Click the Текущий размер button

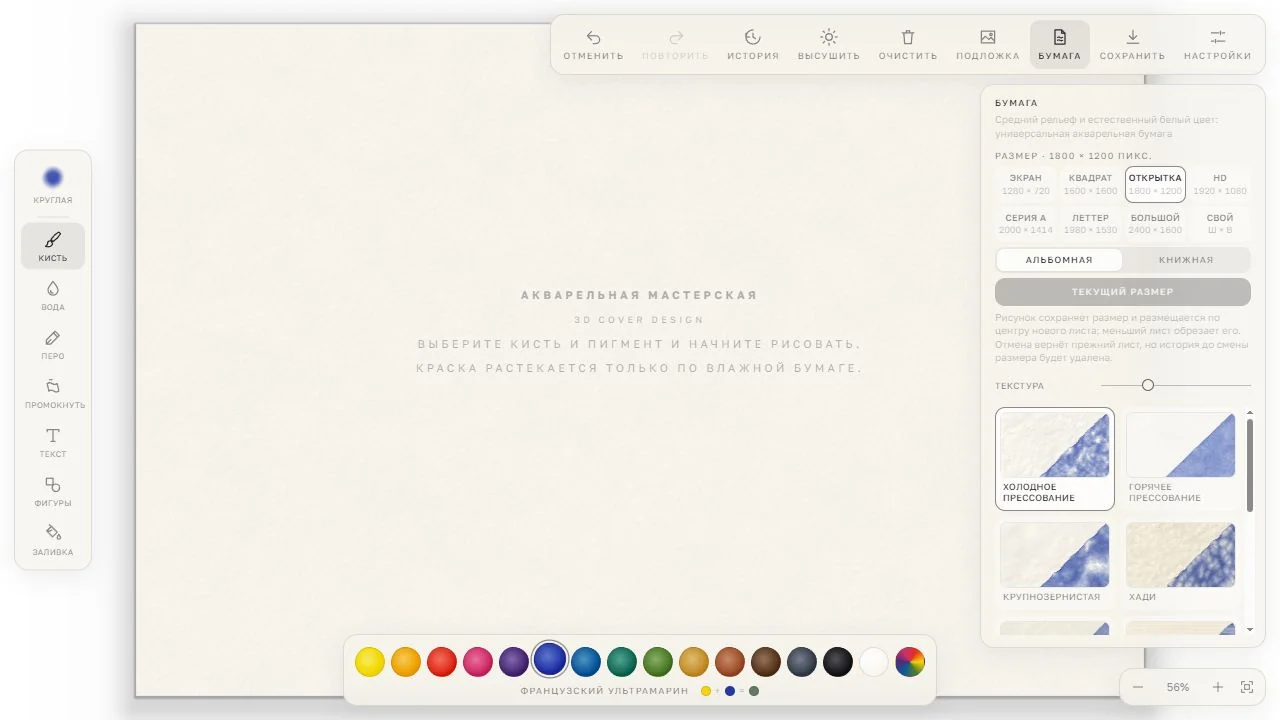tap(1123, 292)
